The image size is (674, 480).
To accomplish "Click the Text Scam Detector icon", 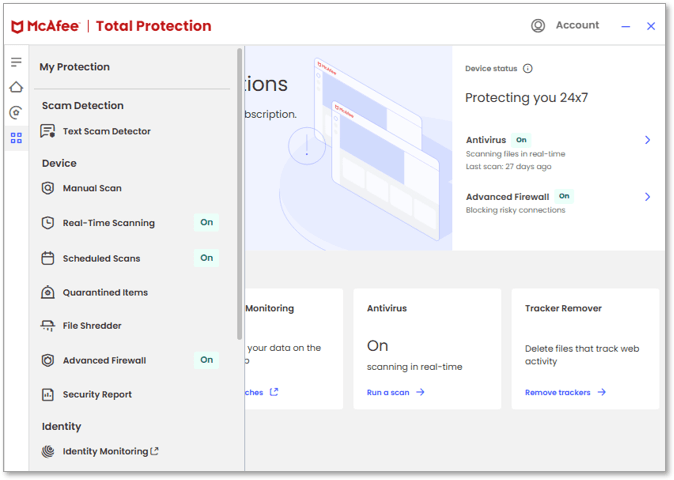I will (x=47, y=131).
